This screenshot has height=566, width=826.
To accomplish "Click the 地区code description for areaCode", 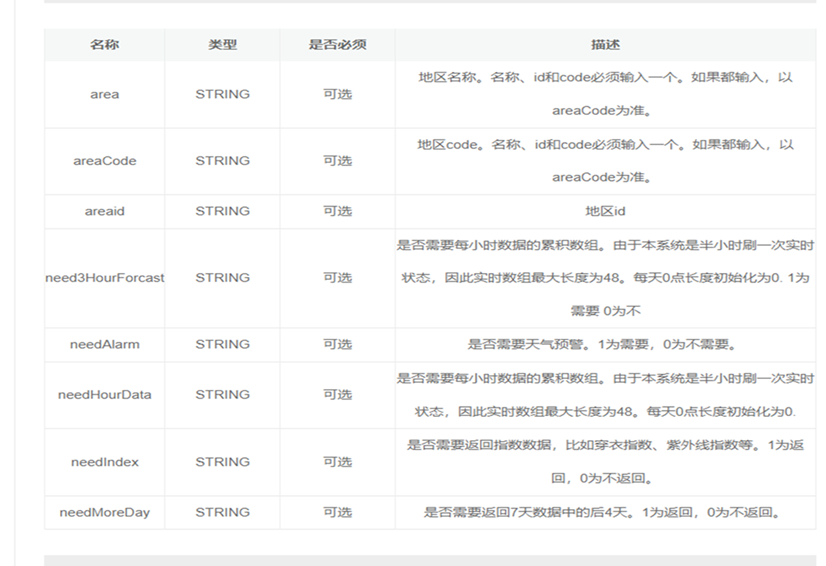I will pyautogui.click(x=605, y=161).
